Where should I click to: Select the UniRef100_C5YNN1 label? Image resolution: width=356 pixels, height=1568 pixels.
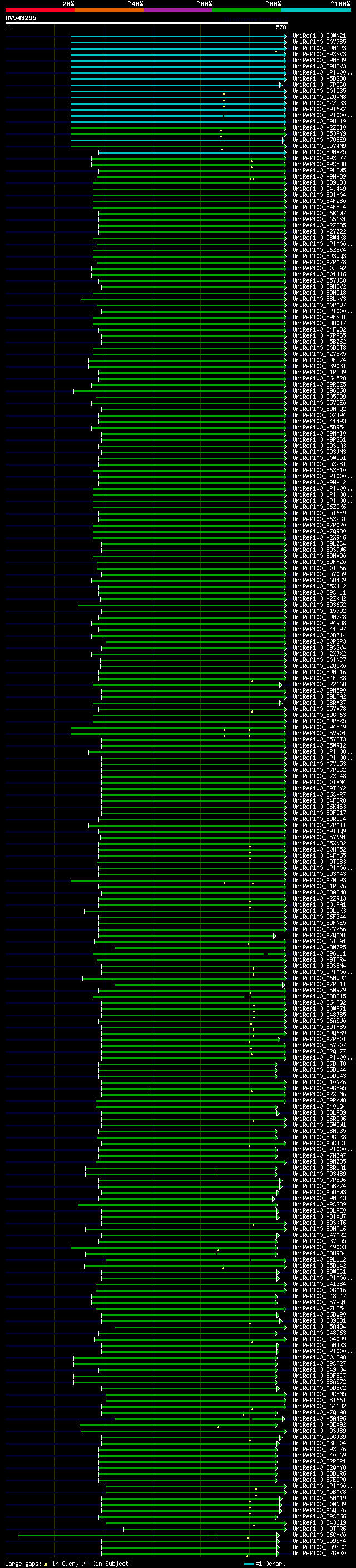click(319, 837)
